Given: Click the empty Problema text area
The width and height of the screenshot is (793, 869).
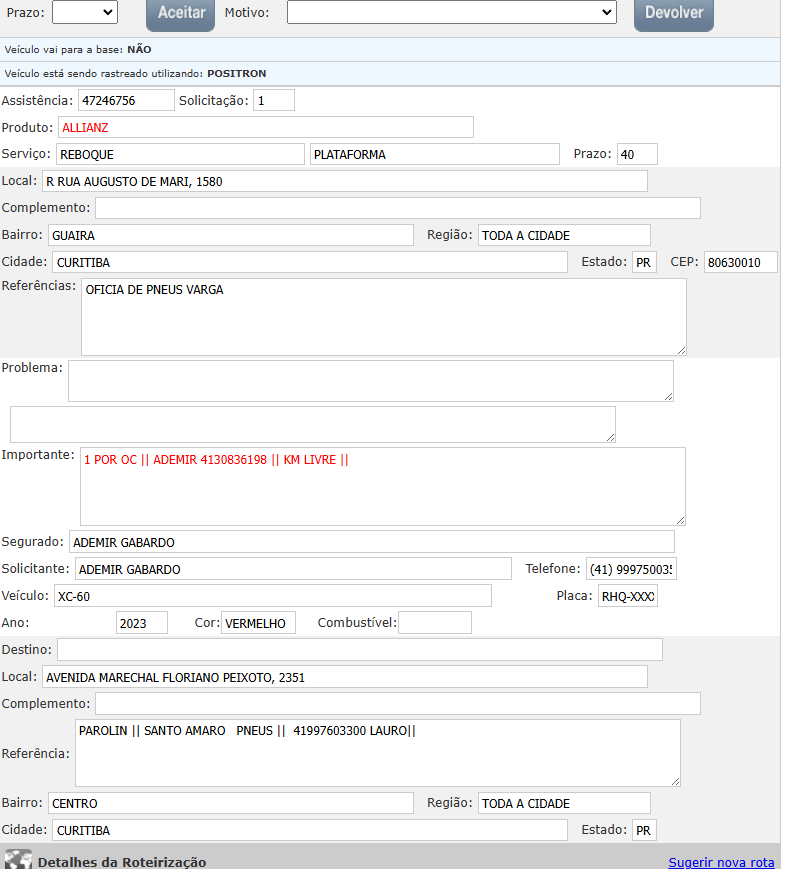Looking at the screenshot, I should click(370, 380).
